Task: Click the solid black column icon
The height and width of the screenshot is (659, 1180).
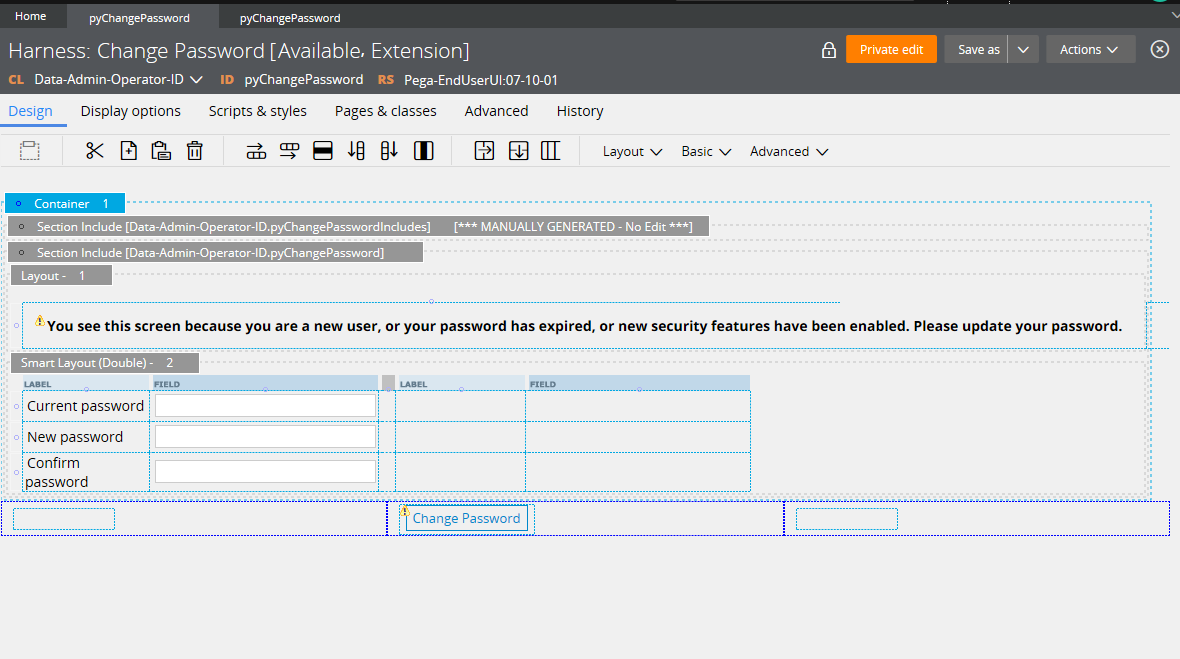Action: 424,151
